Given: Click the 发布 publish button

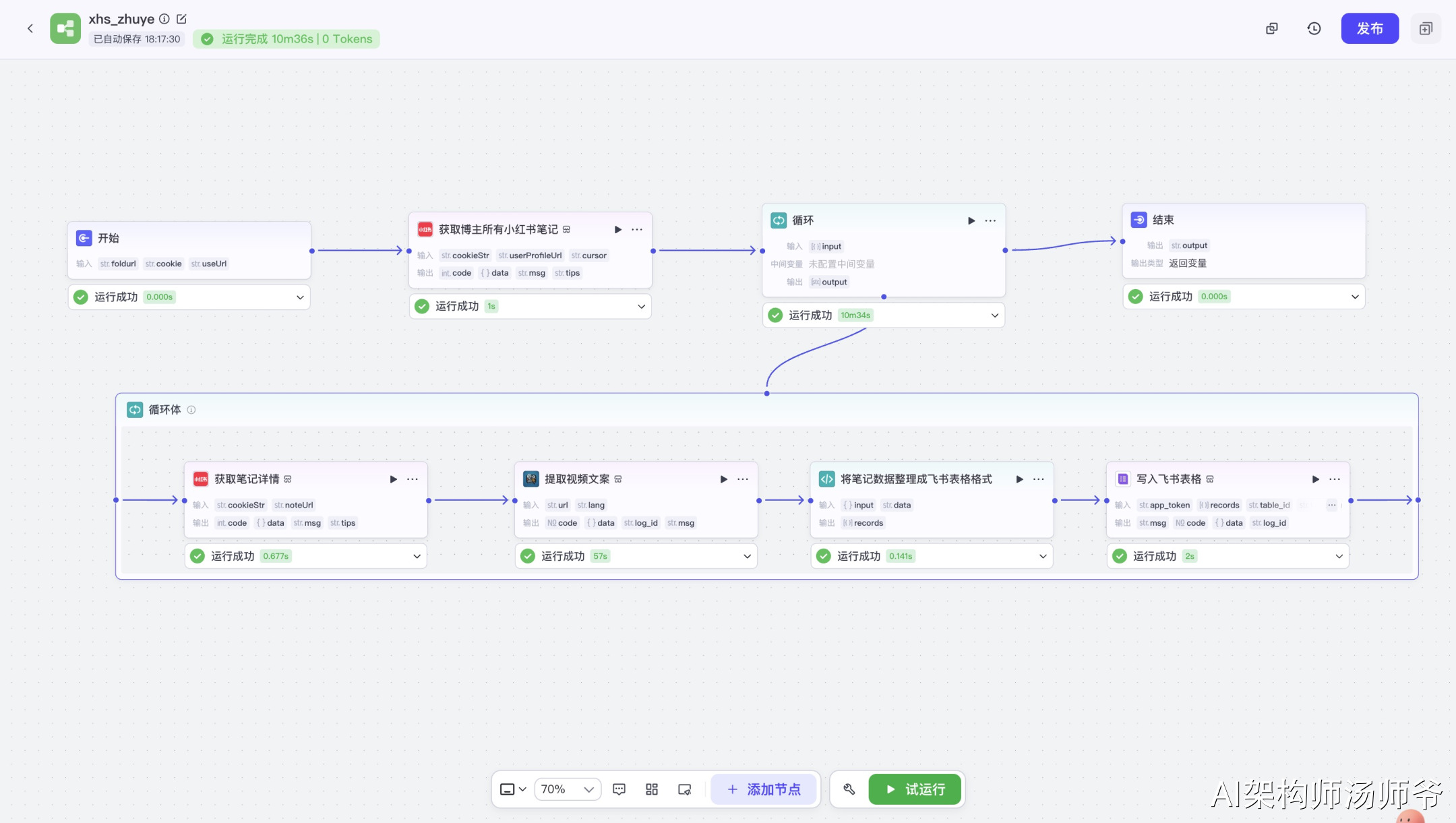Looking at the screenshot, I should (1369, 28).
